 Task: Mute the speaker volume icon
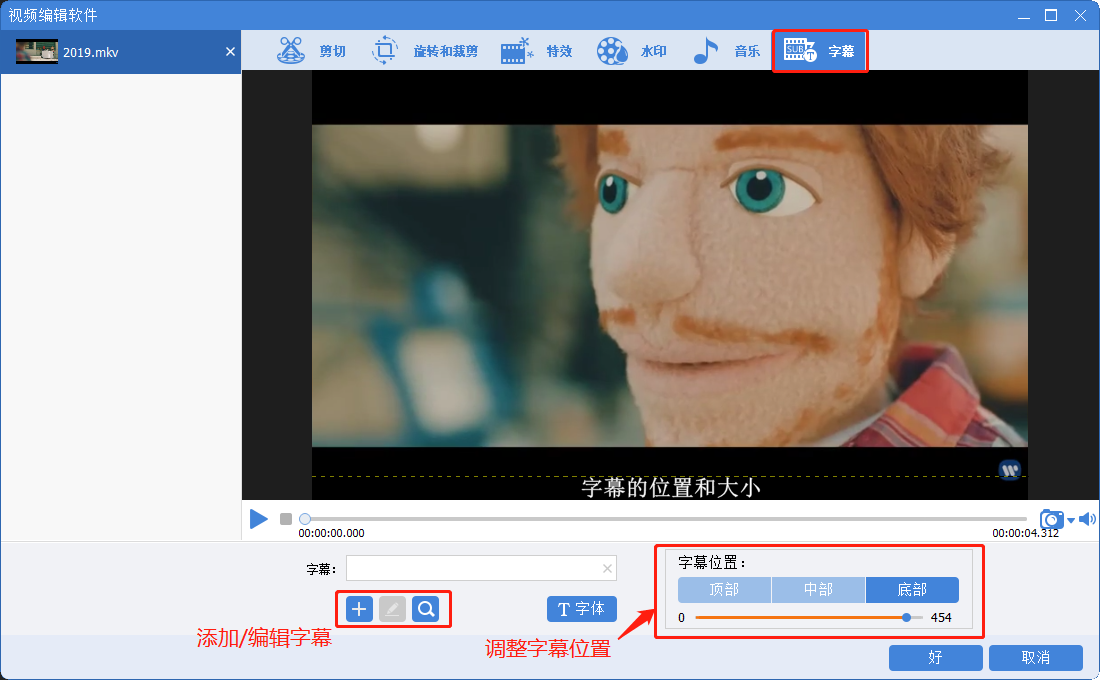pyautogui.click(x=1087, y=519)
